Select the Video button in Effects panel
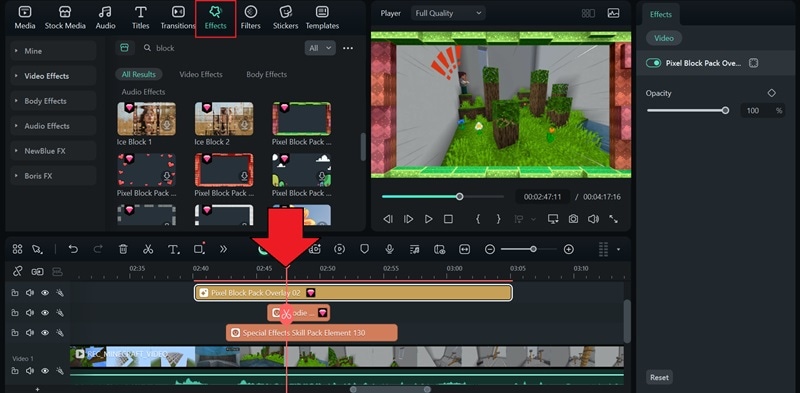 (664, 38)
